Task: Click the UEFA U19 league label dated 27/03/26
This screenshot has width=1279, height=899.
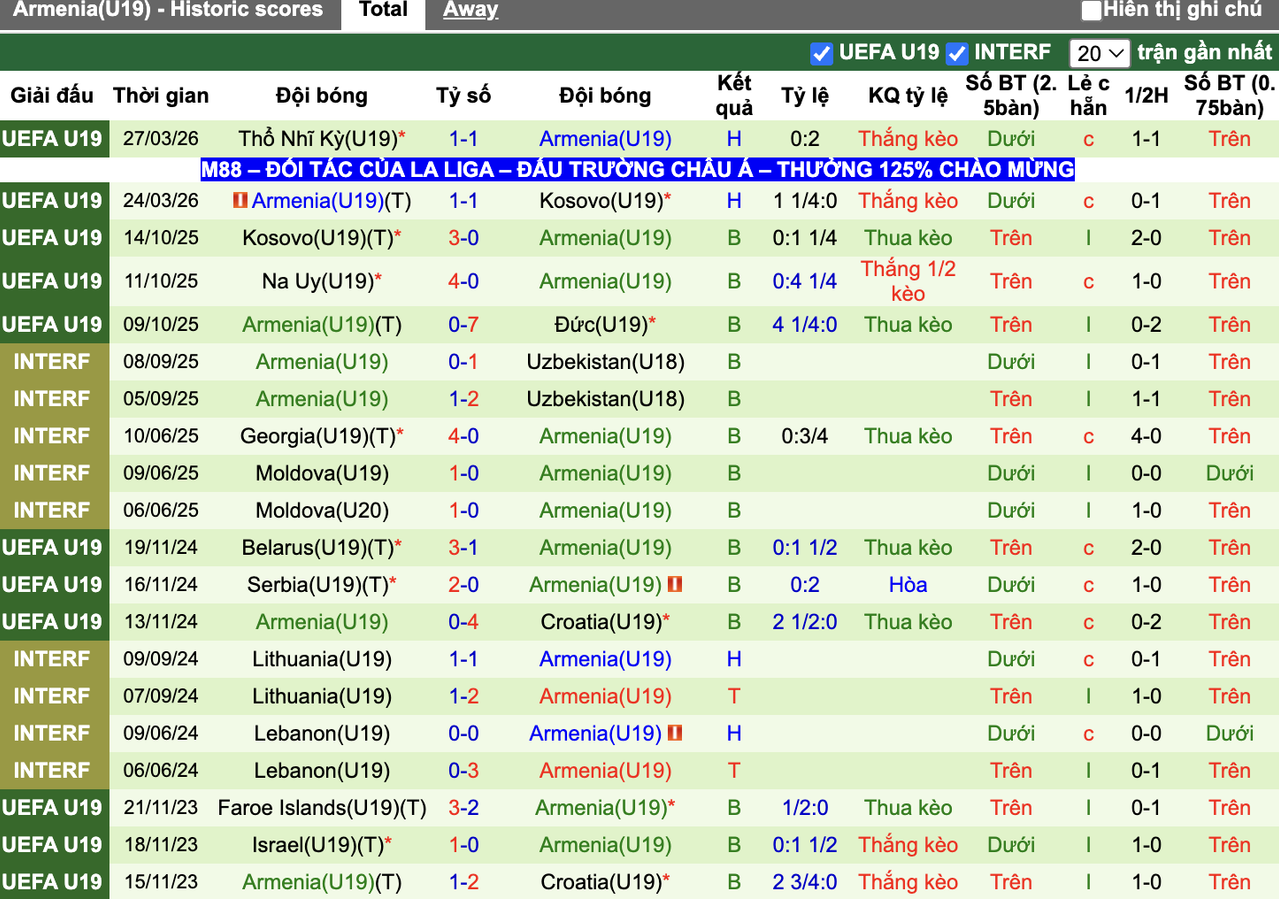Action: [52, 139]
